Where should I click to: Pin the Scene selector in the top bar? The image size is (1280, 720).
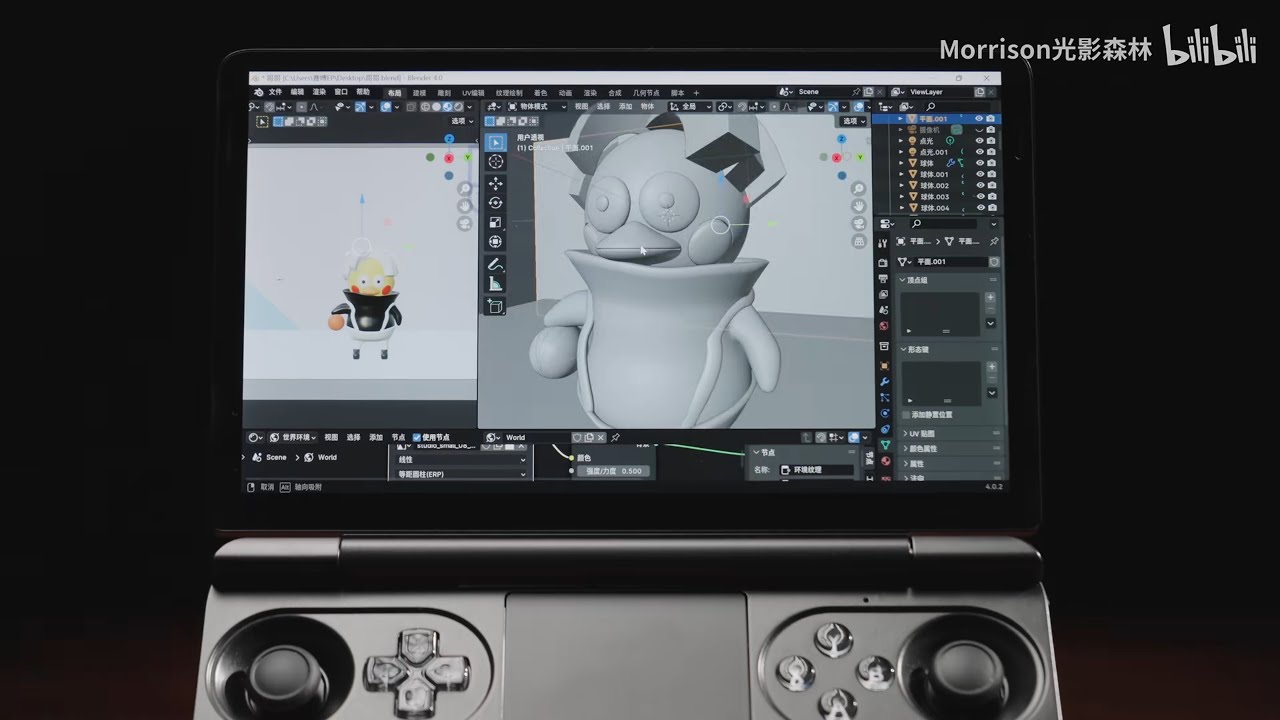click(x=856, y=92)
